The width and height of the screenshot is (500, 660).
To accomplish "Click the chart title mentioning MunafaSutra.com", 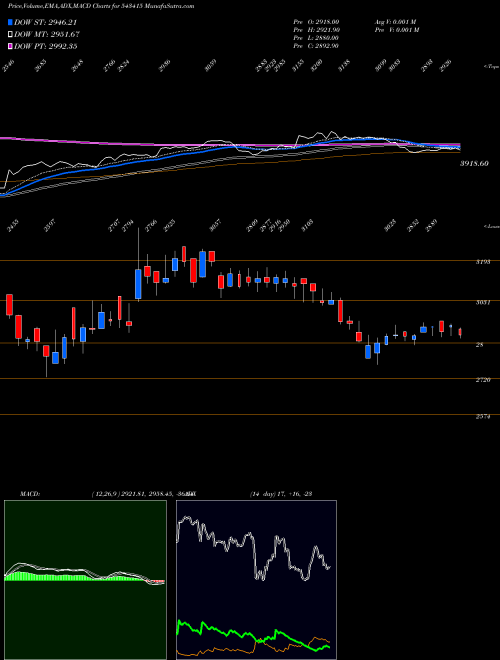I will click(x=101, y=6).
